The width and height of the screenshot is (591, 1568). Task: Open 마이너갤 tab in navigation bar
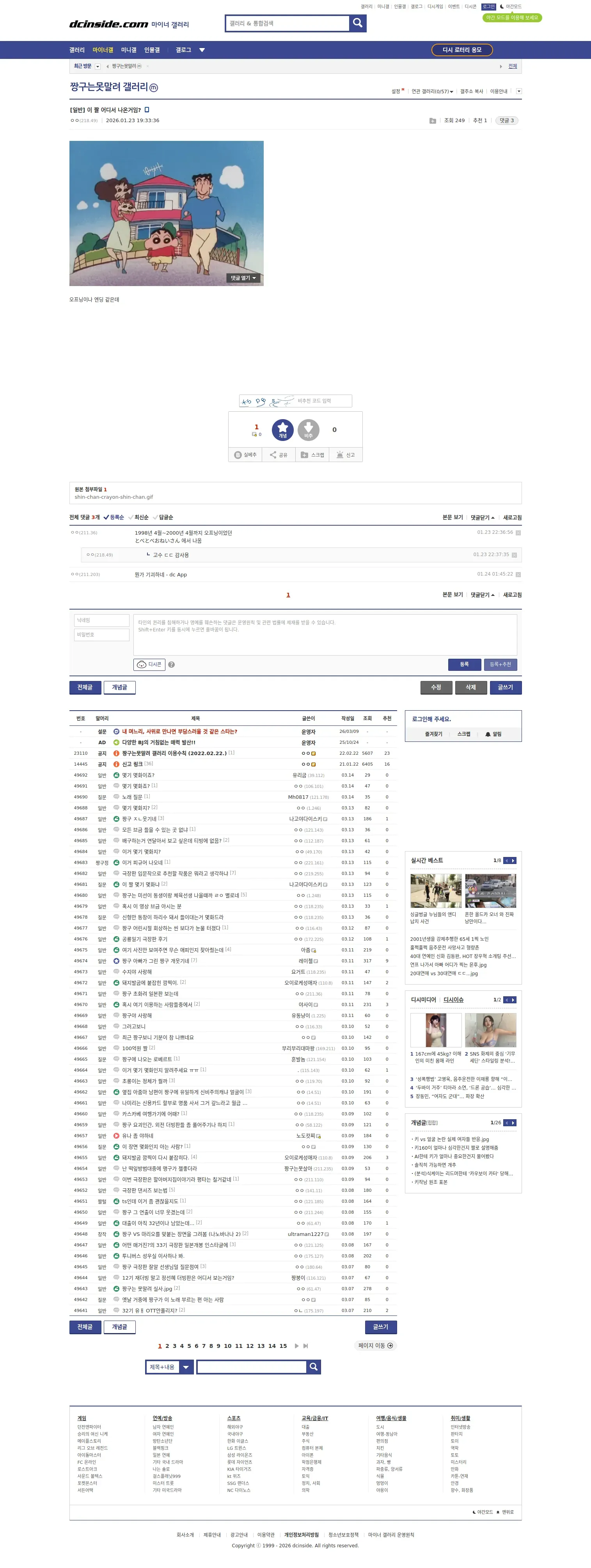tap(103, 50)
